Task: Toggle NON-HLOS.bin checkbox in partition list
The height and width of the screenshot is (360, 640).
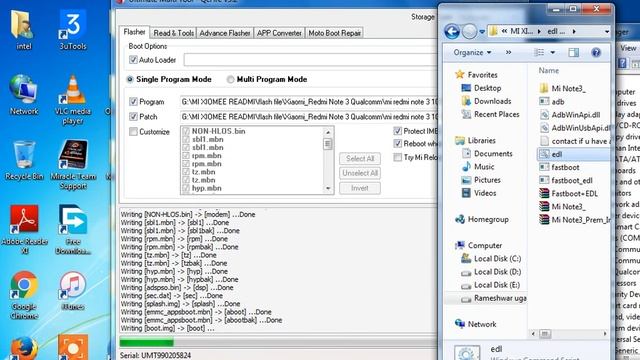Action: pos(186,131)
